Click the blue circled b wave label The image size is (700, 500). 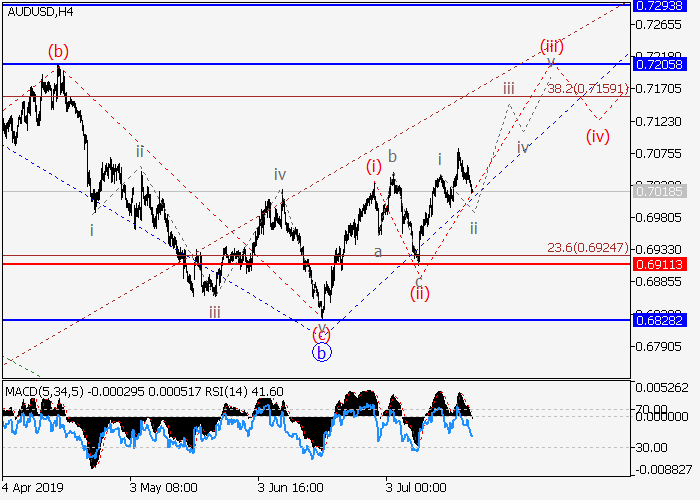click(x=321, y=352)
